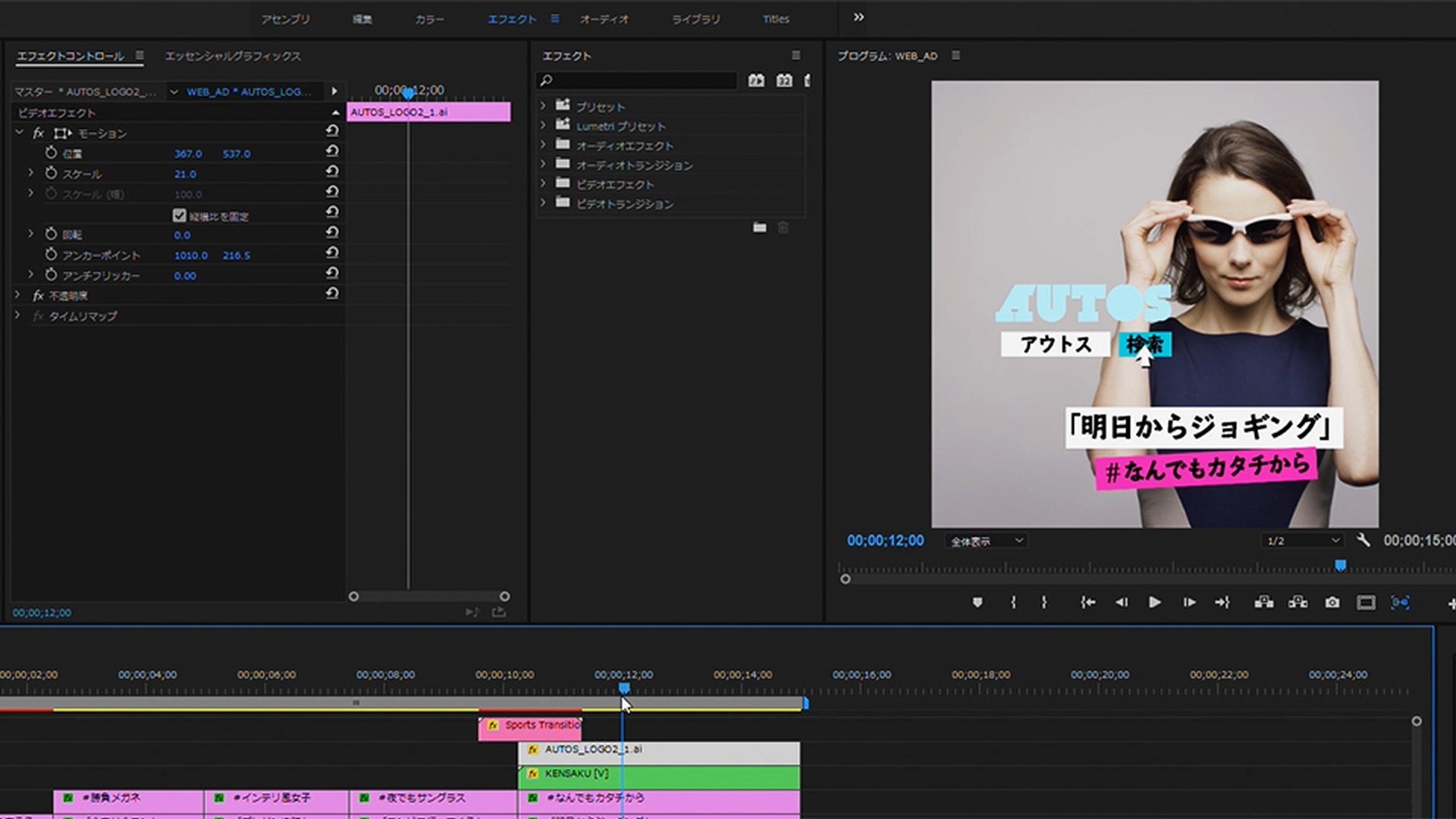Expand the Lumetri presets folder
Viewport: 1456px width, 819px height.
click(x=543, y=126)
